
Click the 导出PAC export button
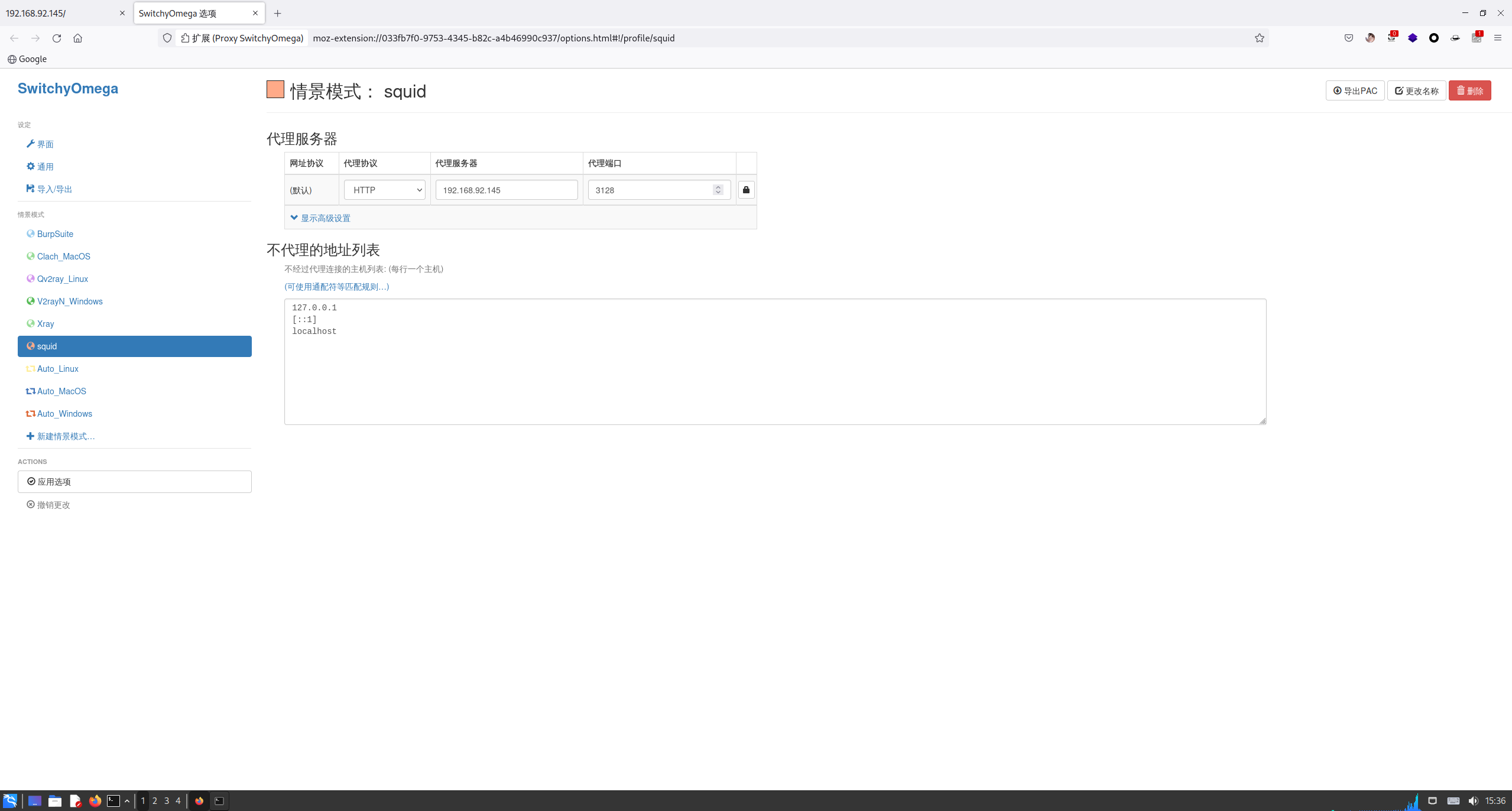pos(1355,90)
